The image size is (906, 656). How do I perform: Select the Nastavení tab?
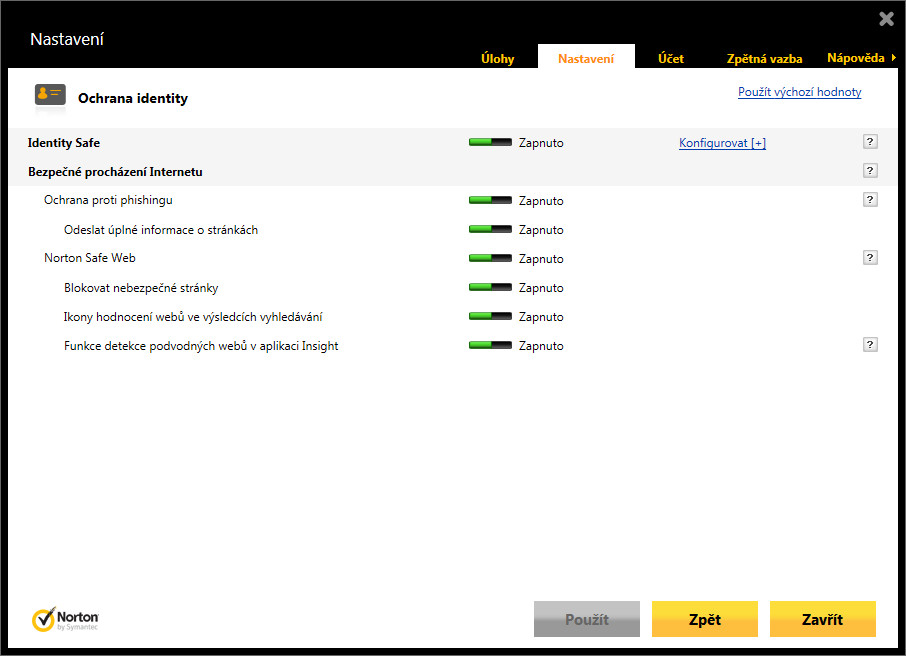[x=586, y=58]
